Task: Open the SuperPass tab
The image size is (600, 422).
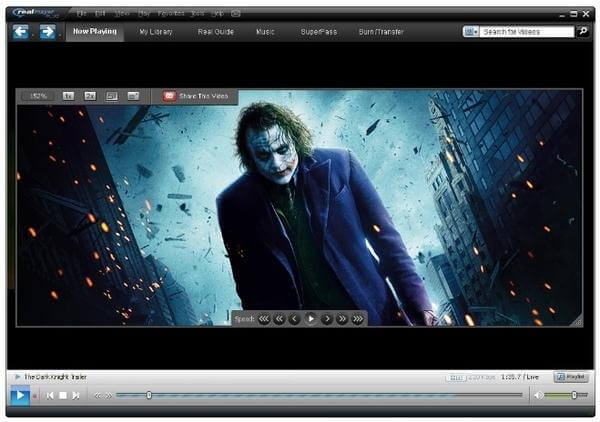Action: point(319,32)
